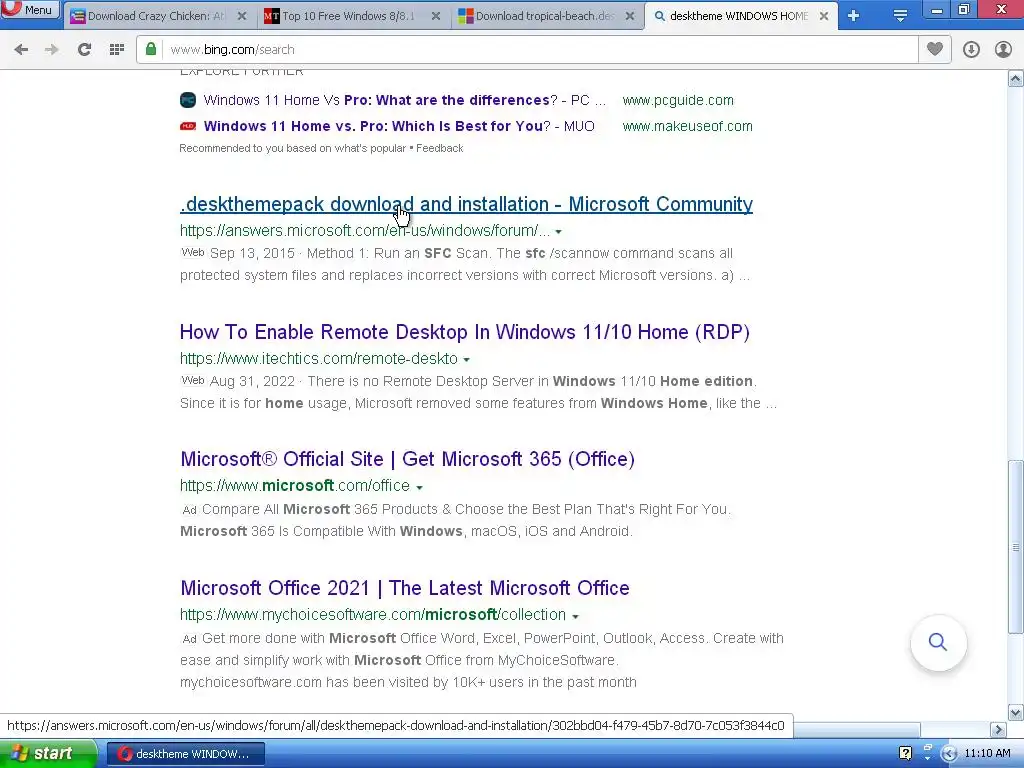Screen dimensions: 1024x768
Task: Open a new tab with plus icon
Action: (x=854, y=16)
